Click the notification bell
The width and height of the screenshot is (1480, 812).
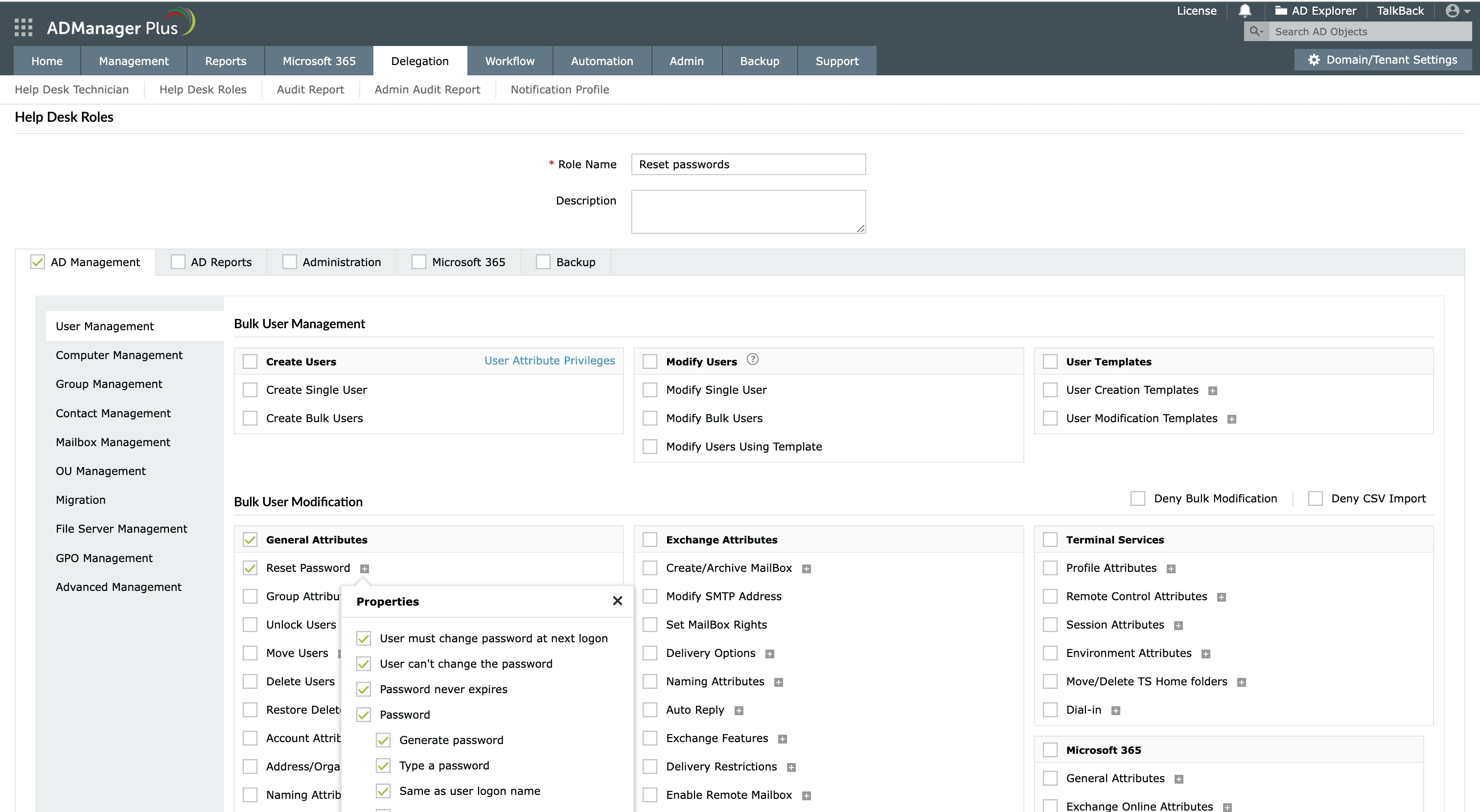(x=1245, y=10)
